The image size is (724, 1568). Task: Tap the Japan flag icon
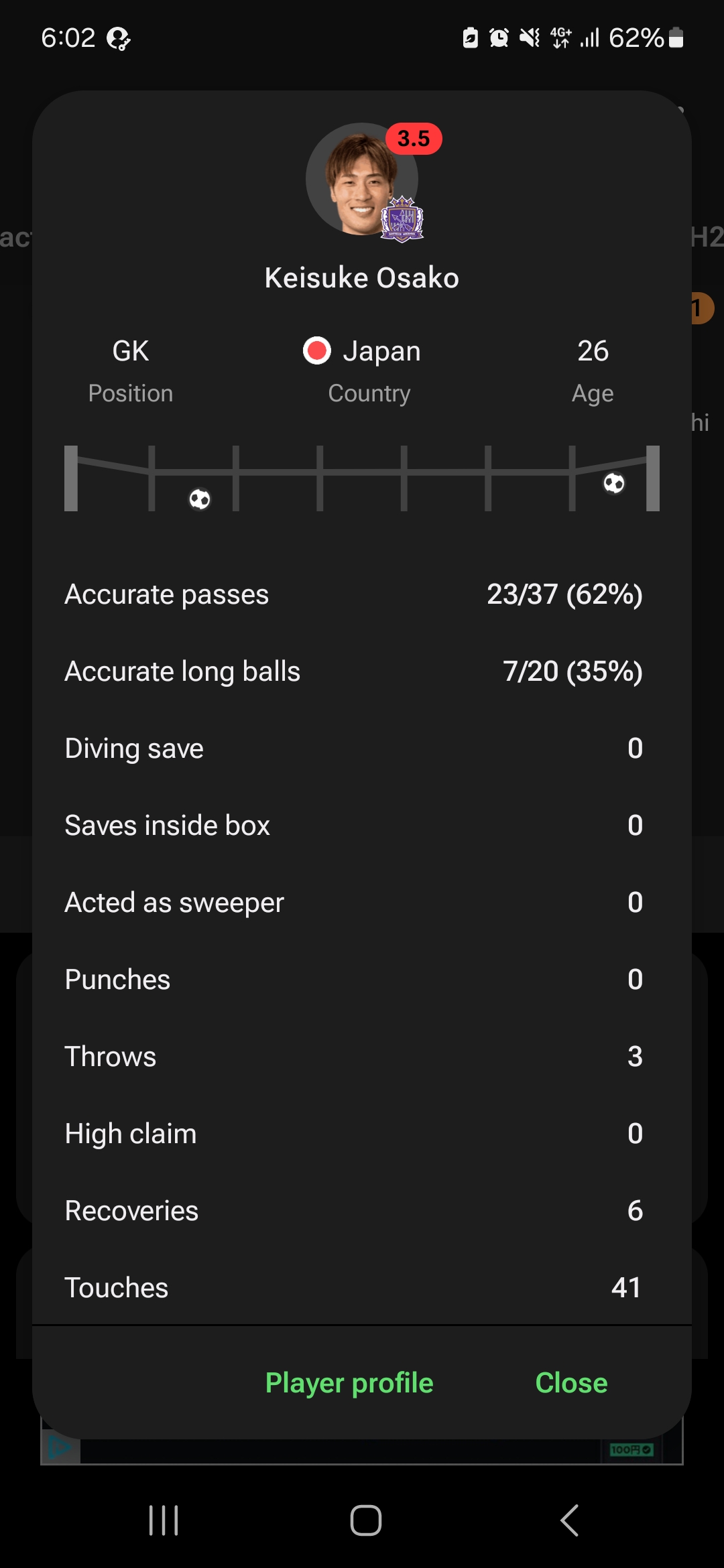pyautogui.click(x=316, y=350)
